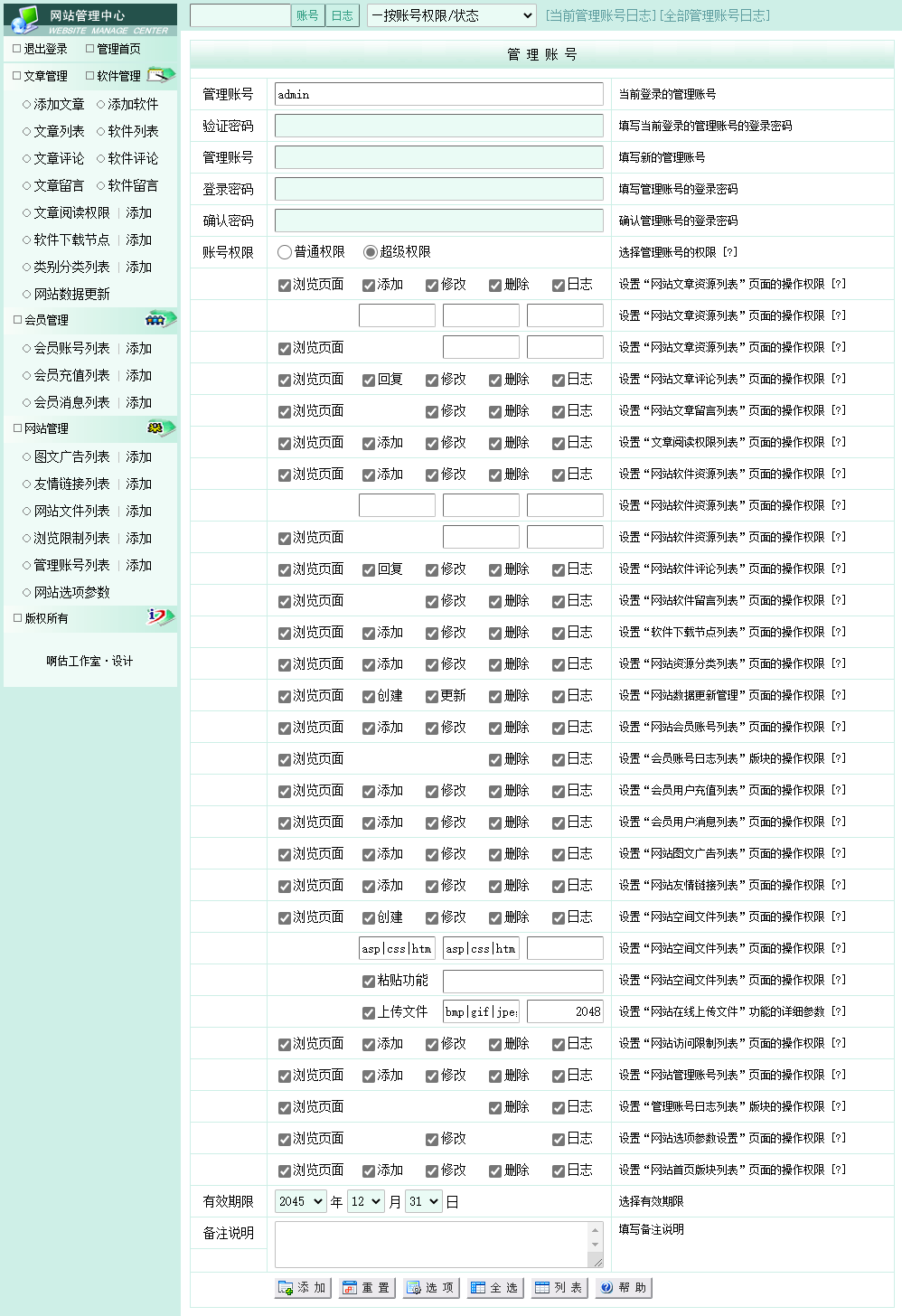Viewport: 902px width, 1316px height.
Task: Uncheck 添加 in the 网站首页版块列表 row
Action: coord(369,1170)
